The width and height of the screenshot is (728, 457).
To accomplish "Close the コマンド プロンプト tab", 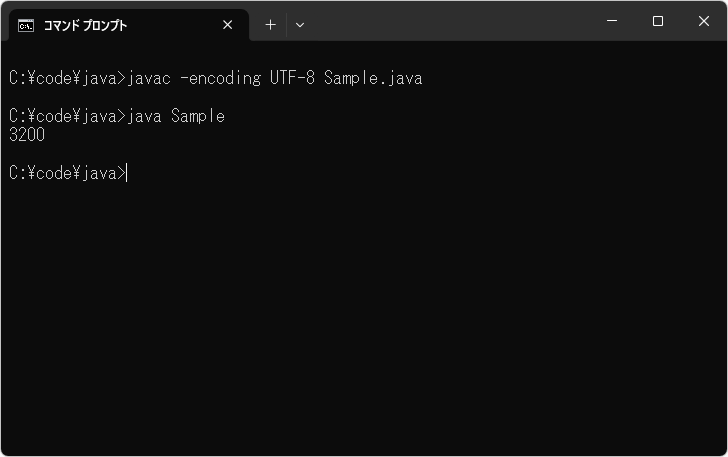I will coord(228,25).
